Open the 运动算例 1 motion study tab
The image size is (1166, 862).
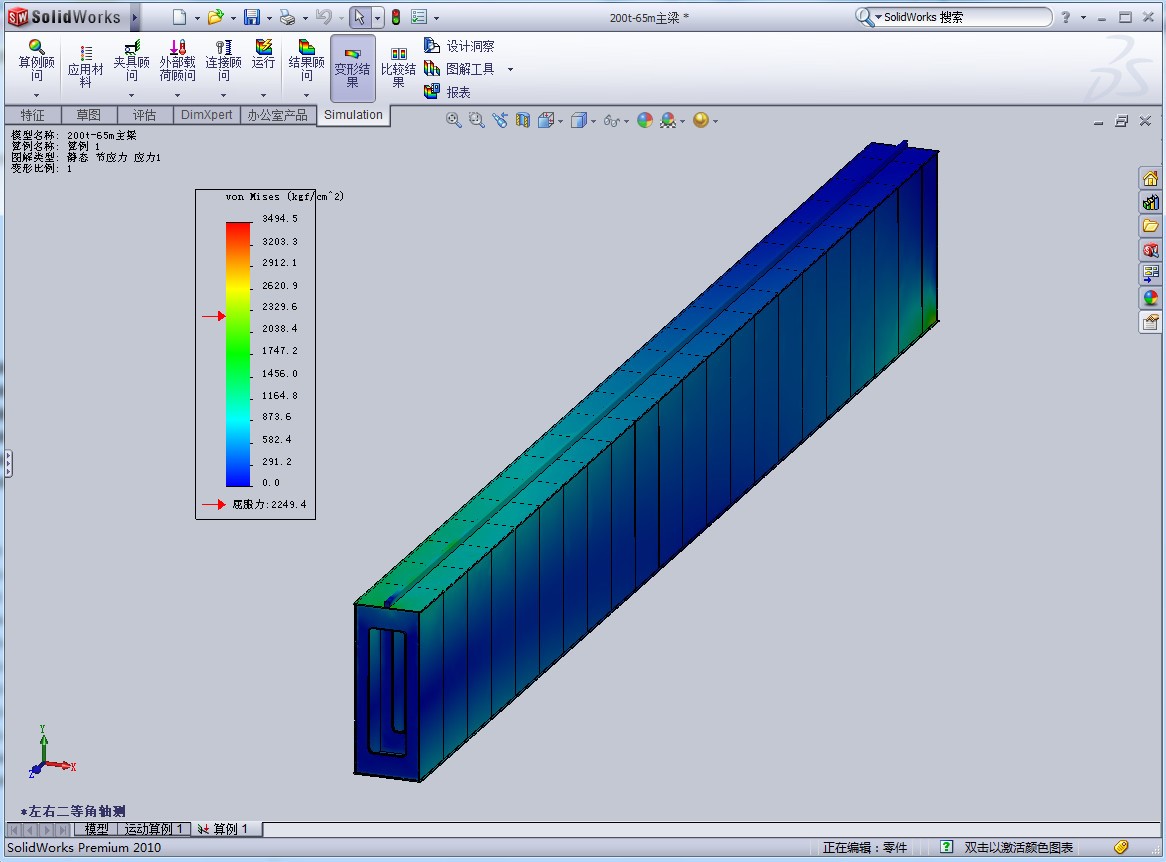point(153,829)
